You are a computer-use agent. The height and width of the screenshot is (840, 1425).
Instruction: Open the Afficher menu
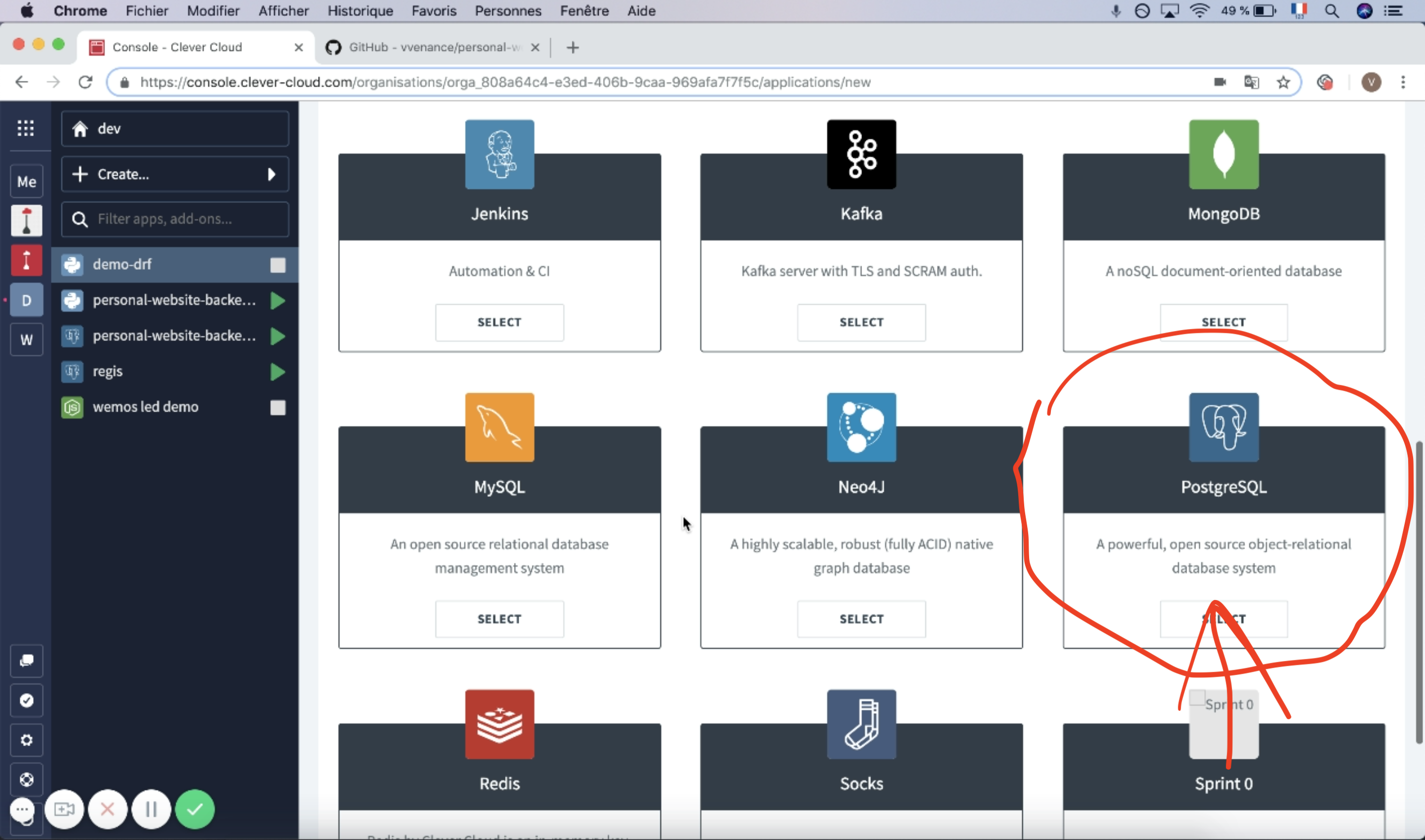[284, 11]
